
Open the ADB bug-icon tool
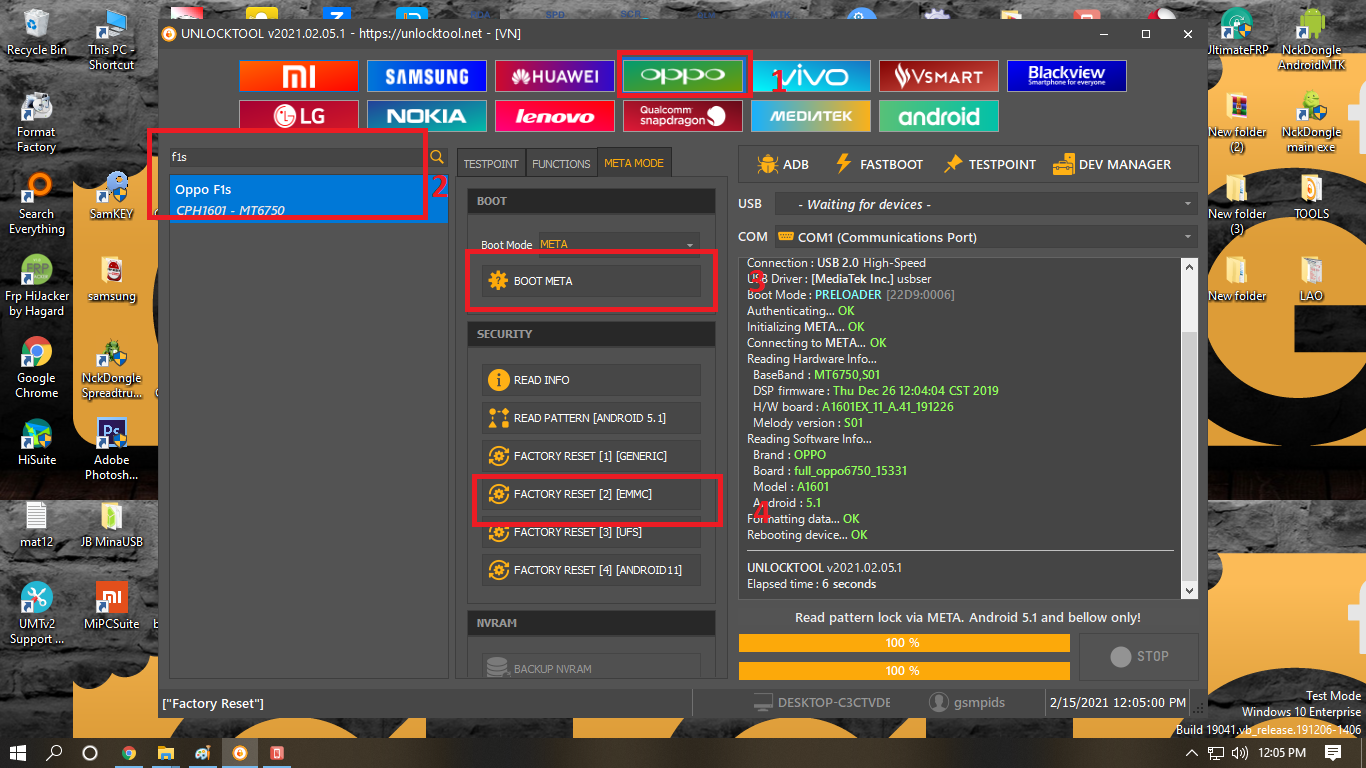tap(783, 164)
